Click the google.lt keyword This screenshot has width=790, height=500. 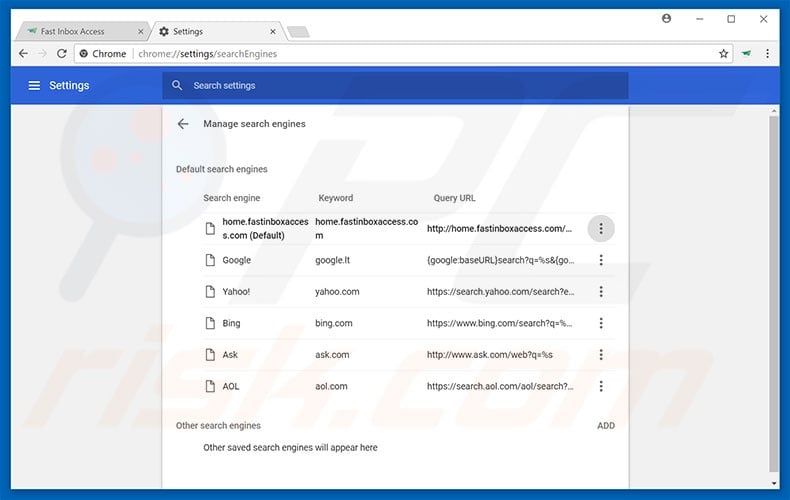[x=333, y=260]
